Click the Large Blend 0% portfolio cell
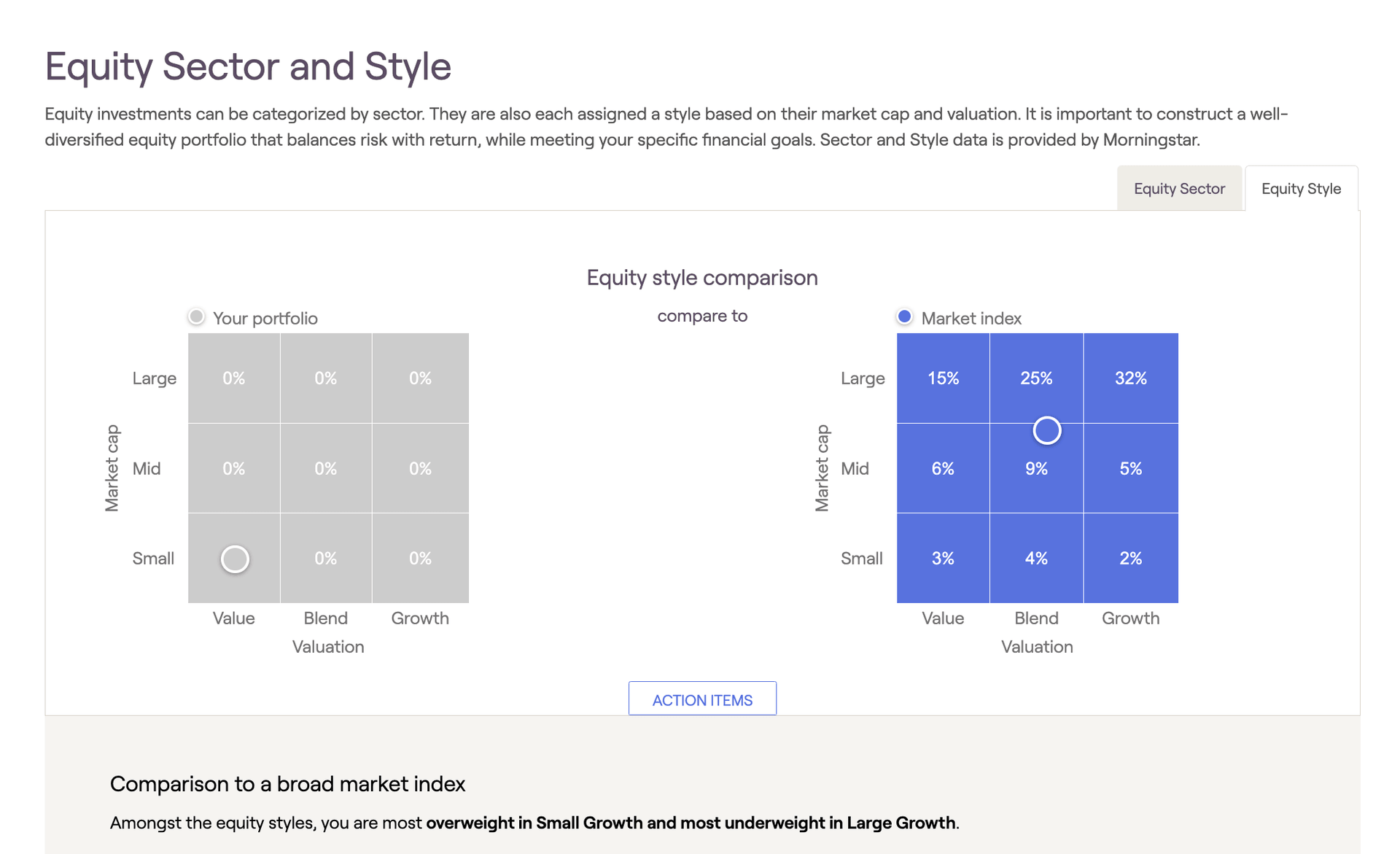This screenshot has width=1400, height=854. point(325,378)
